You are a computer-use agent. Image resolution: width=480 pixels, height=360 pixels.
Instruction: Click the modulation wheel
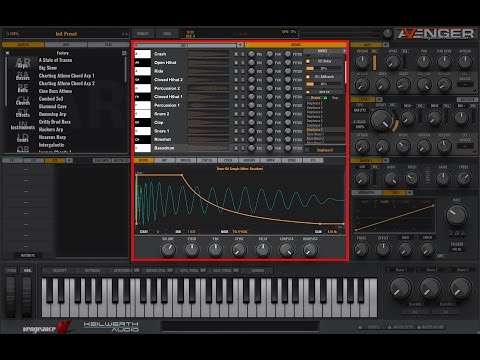27,297
